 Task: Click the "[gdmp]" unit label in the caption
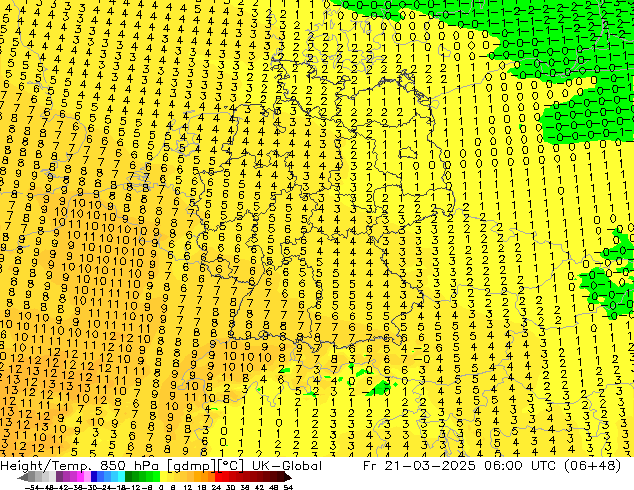tap(190, 466)
